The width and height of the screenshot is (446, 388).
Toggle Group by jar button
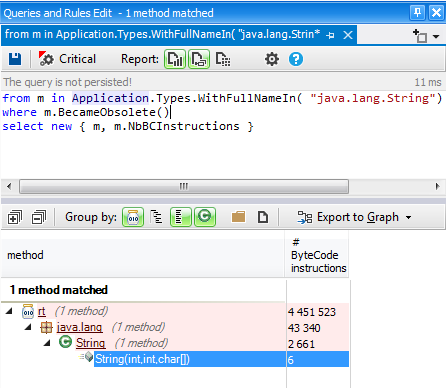[x=133, y=217]
